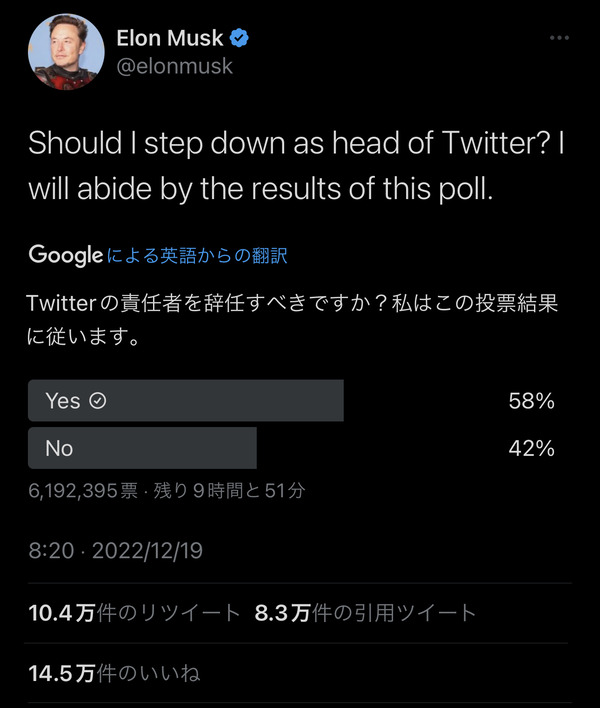Open the 8:20 · 2022/12/19 timestamp
Viewport: 600px width, 708px height.
pos(116,551)
